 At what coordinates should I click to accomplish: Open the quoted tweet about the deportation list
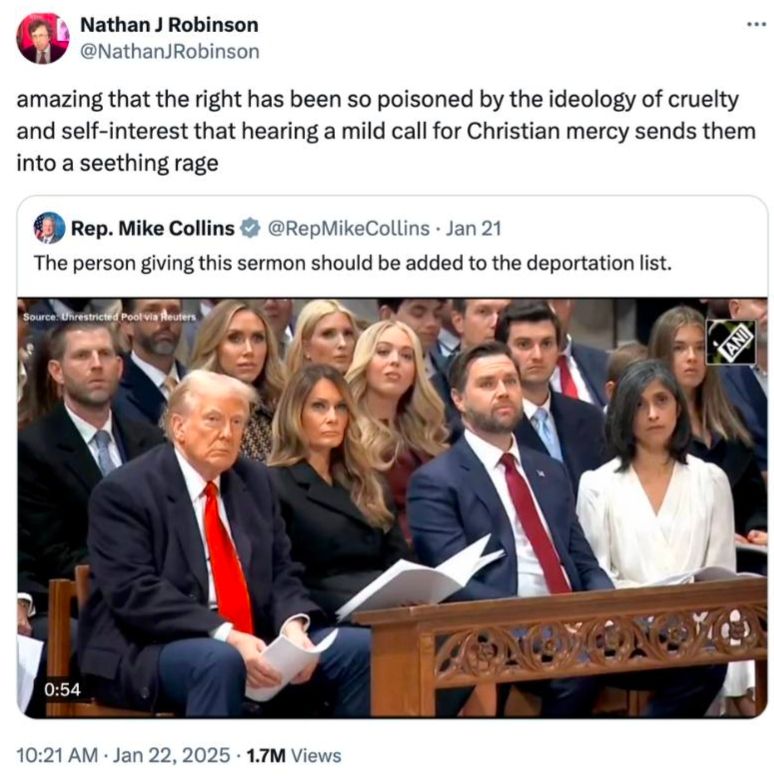pos(353,263)
